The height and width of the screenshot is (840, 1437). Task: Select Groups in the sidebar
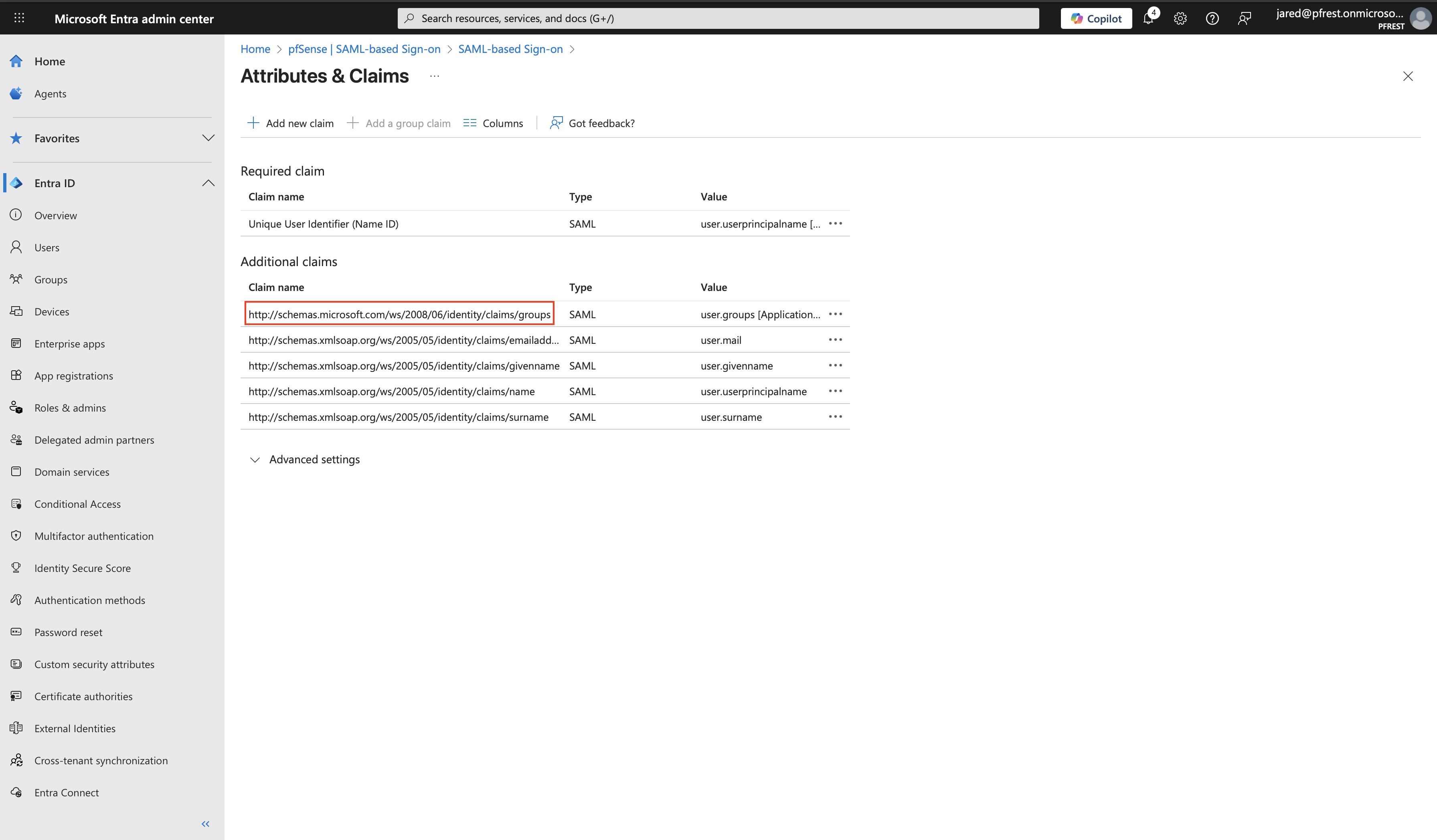coord(51,279)
